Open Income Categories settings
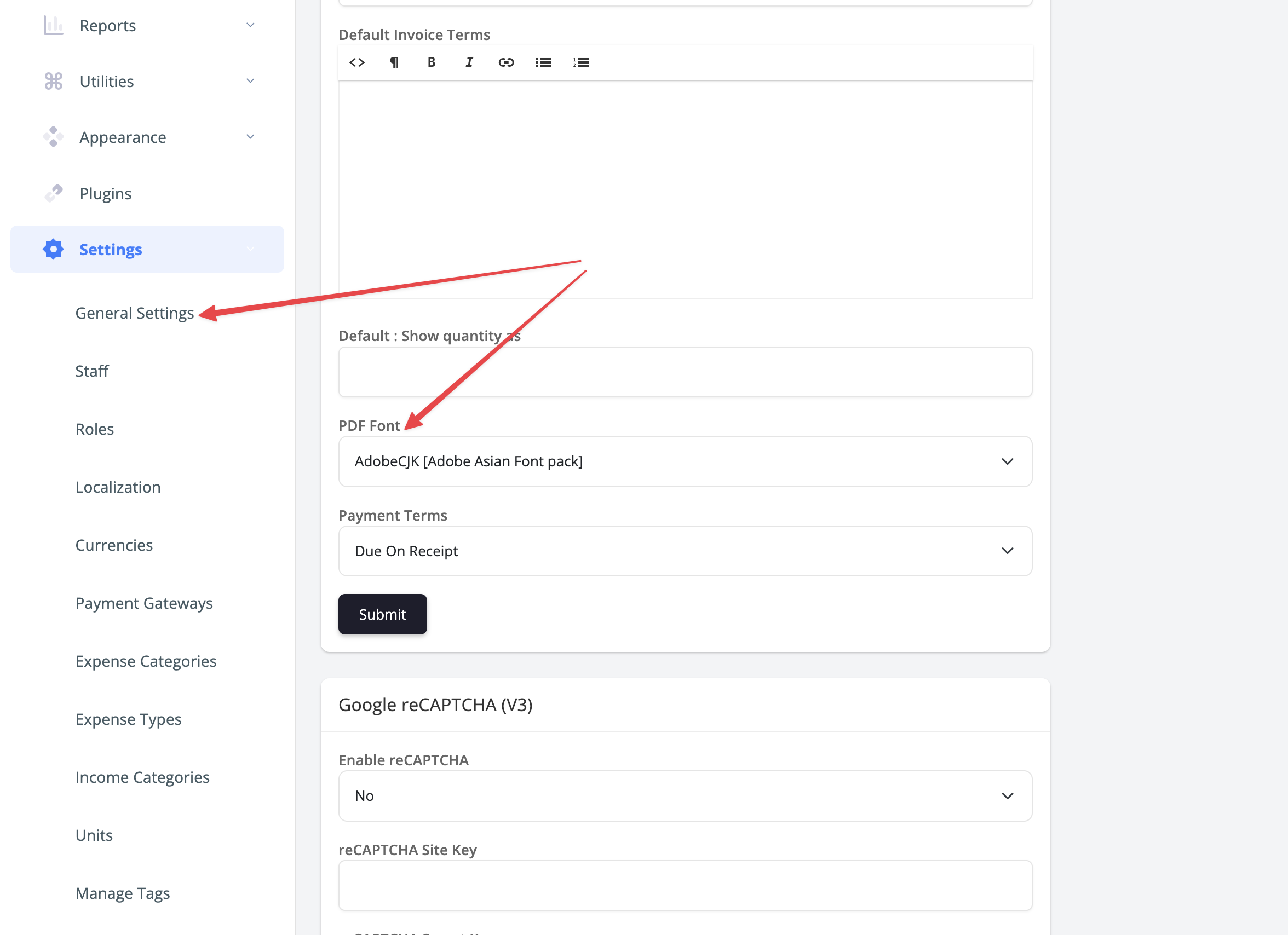The width and height of the screenshot is (1288, 935). (142, 777)
